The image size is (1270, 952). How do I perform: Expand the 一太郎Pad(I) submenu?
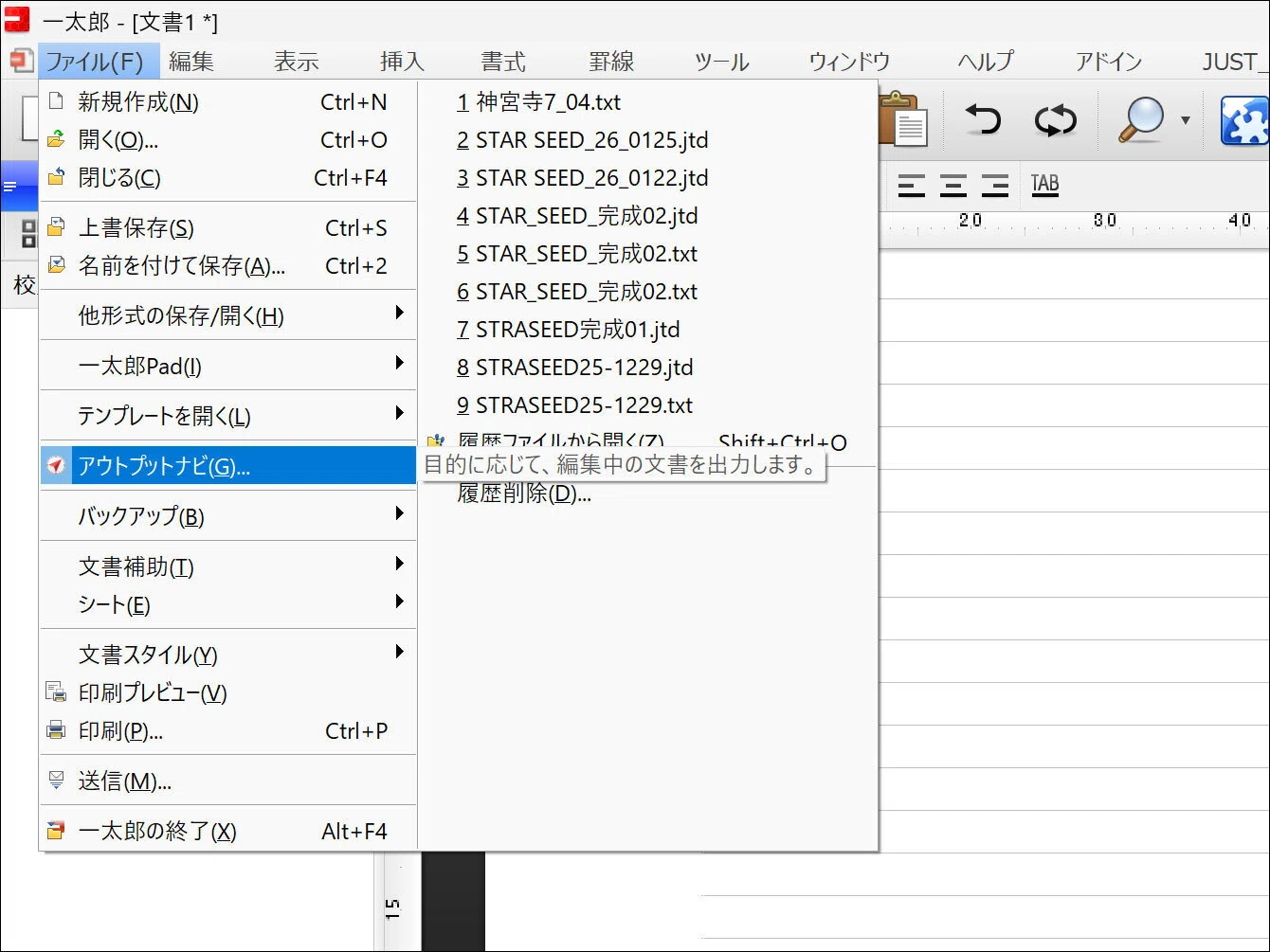point(228,366)
